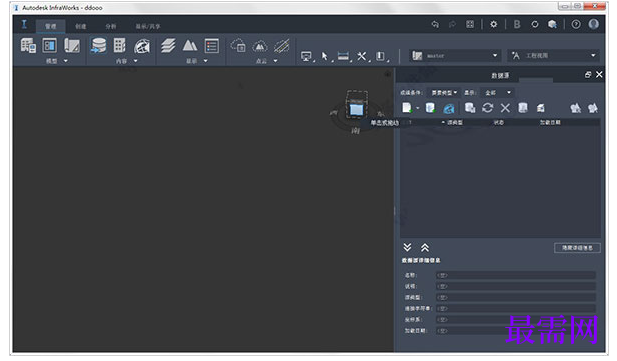Image resolution: width=617 pixels, height=361 pixels.
Task: Select the arrow pointer selection tool
Action: [x=325, y=56]
